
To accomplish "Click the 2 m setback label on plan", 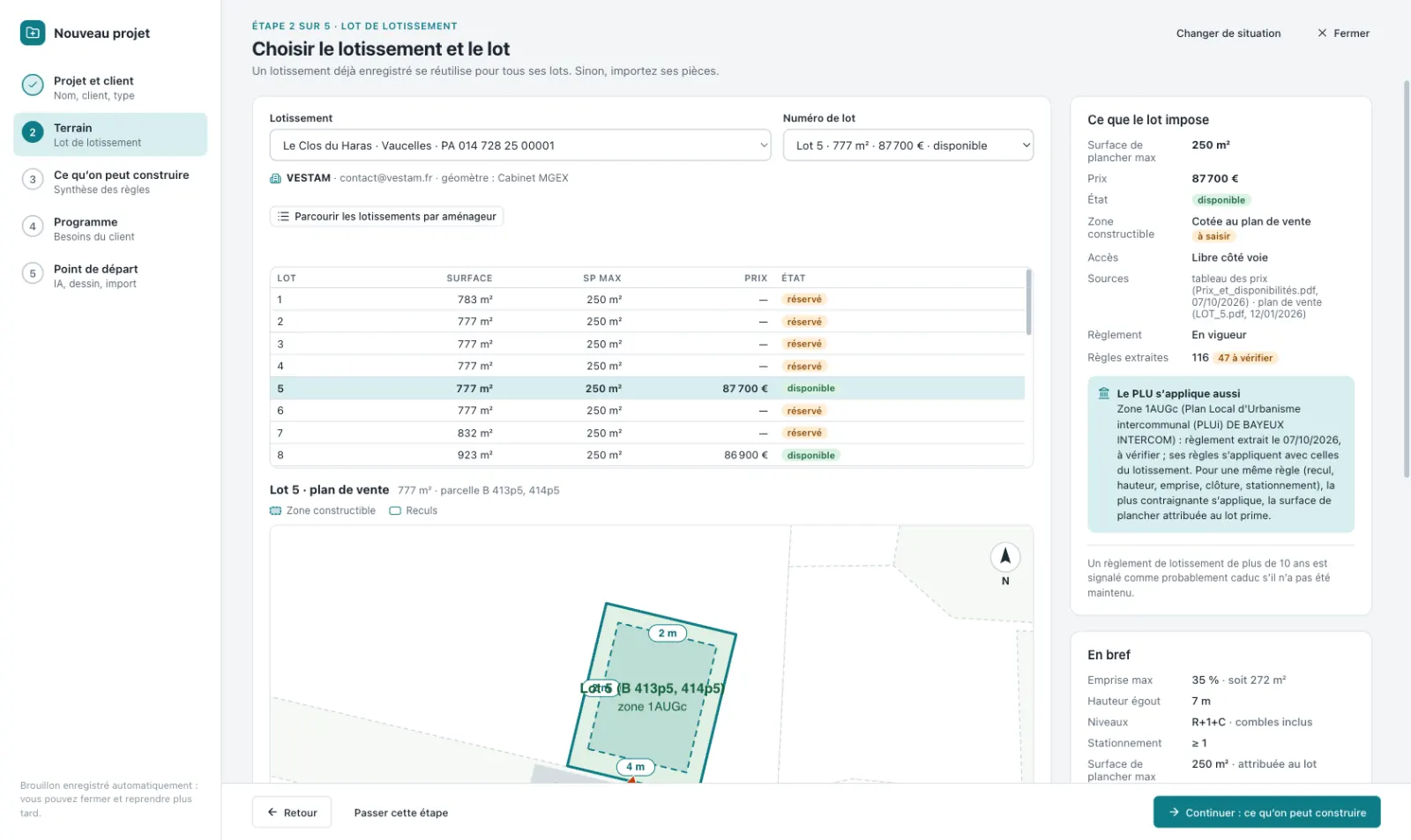I will [668, 633].
